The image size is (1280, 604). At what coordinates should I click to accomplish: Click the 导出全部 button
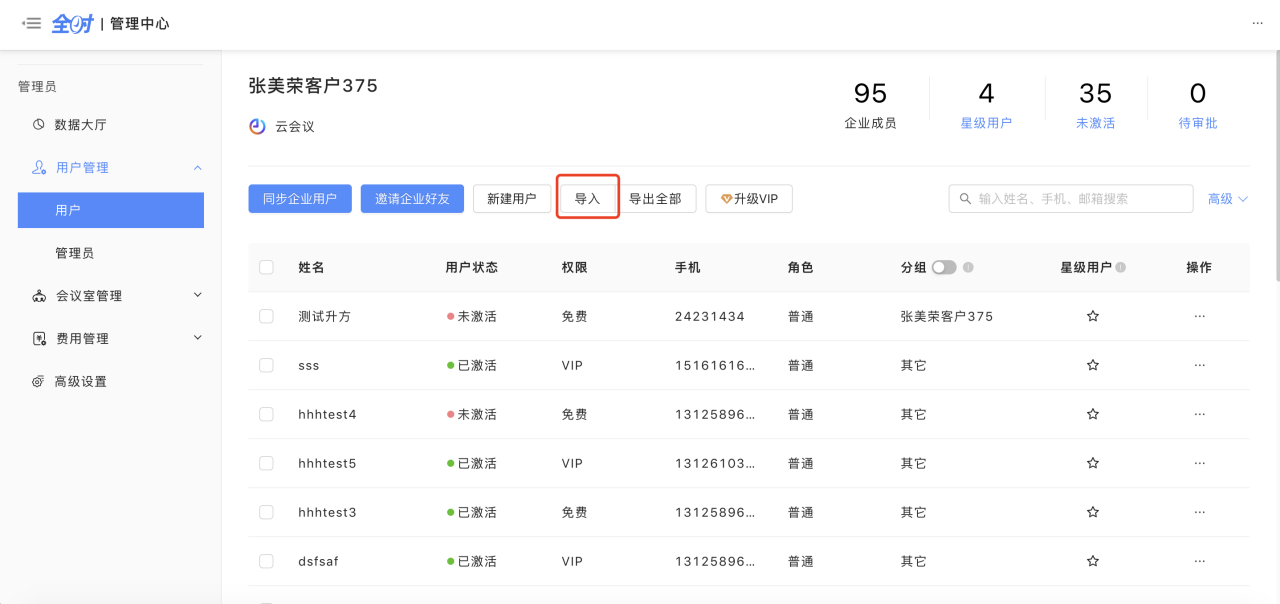click(x=655, y=199)
